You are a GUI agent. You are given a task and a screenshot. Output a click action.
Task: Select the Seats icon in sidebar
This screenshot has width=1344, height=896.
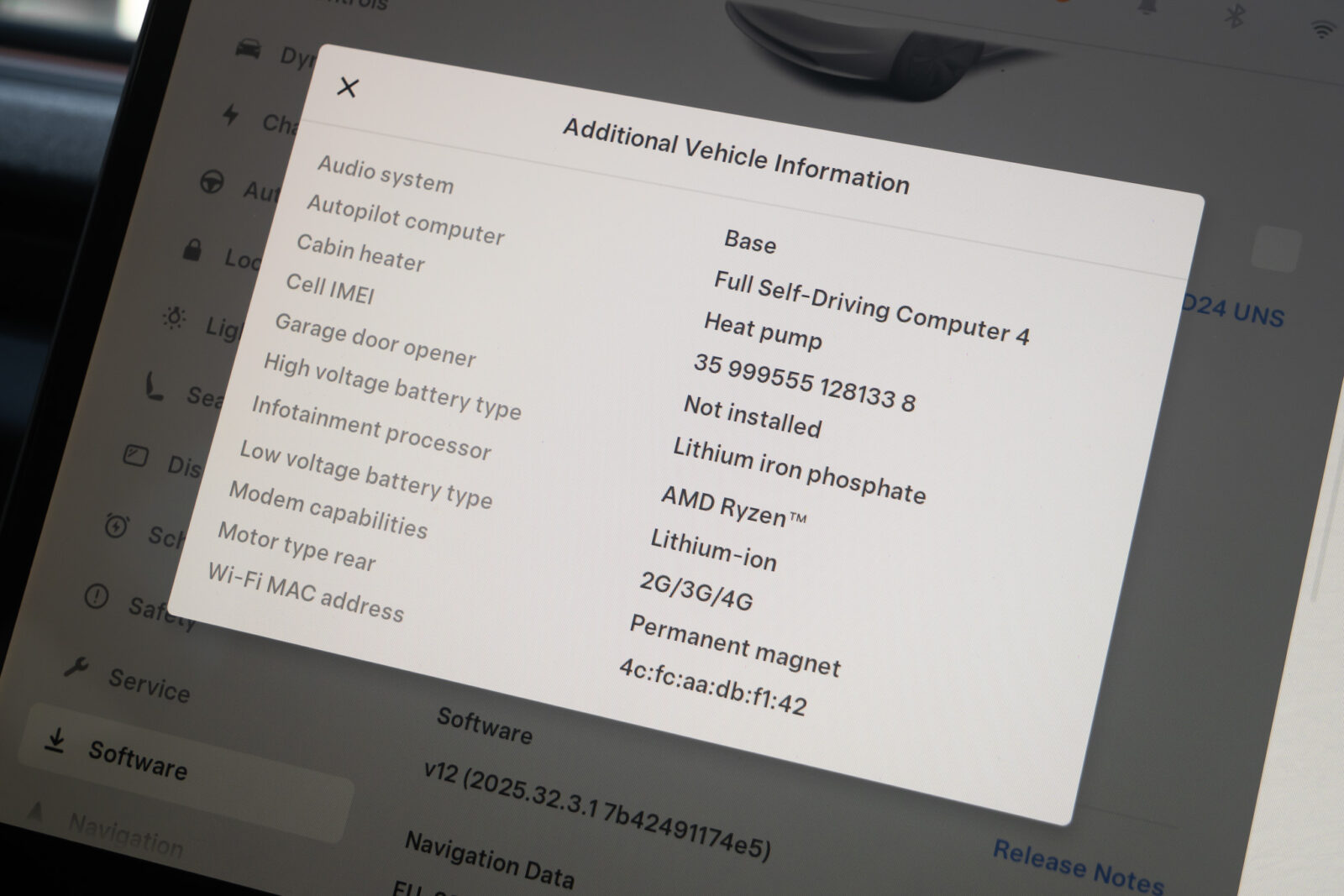[155, 386]
